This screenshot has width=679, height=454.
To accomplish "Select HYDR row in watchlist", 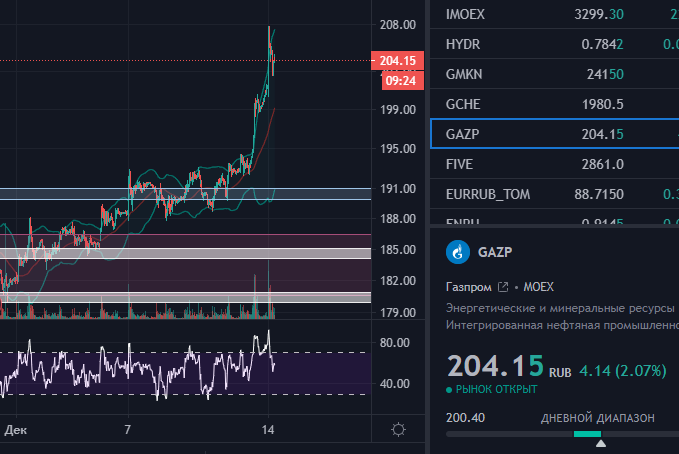I will tap(554, 44).
